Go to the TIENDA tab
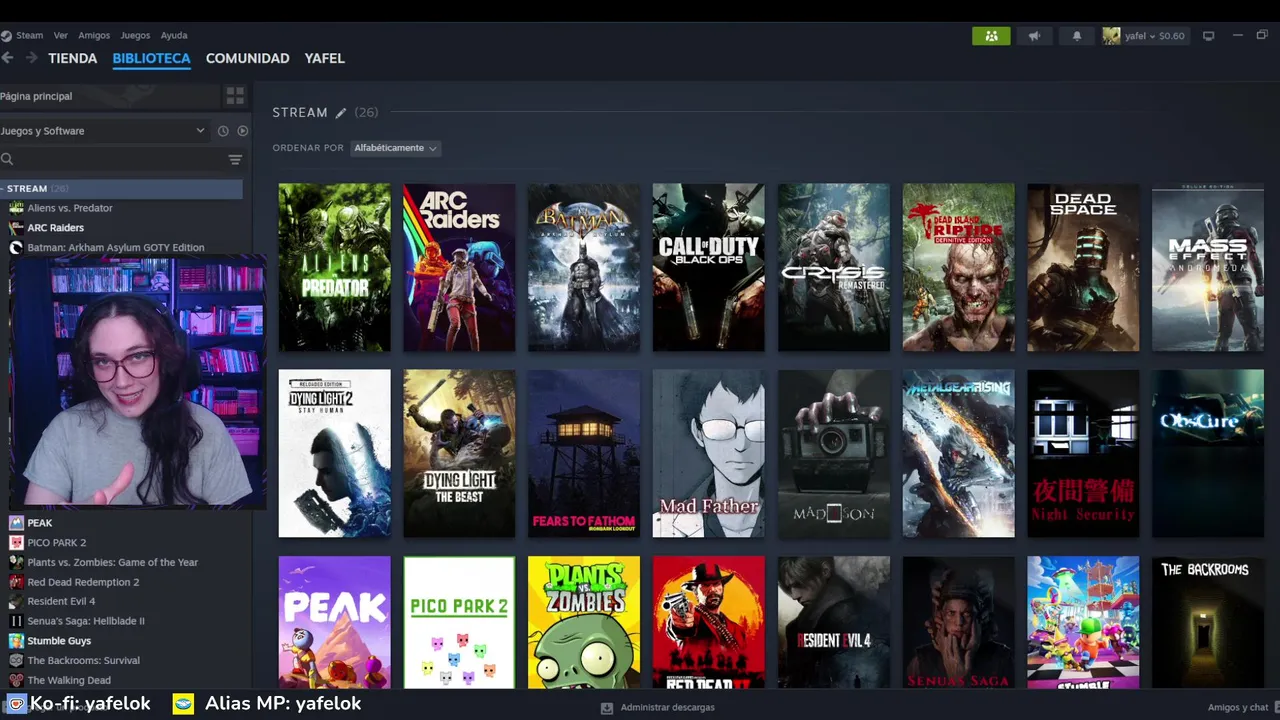The image size is (1280, 720). (73, 58)
